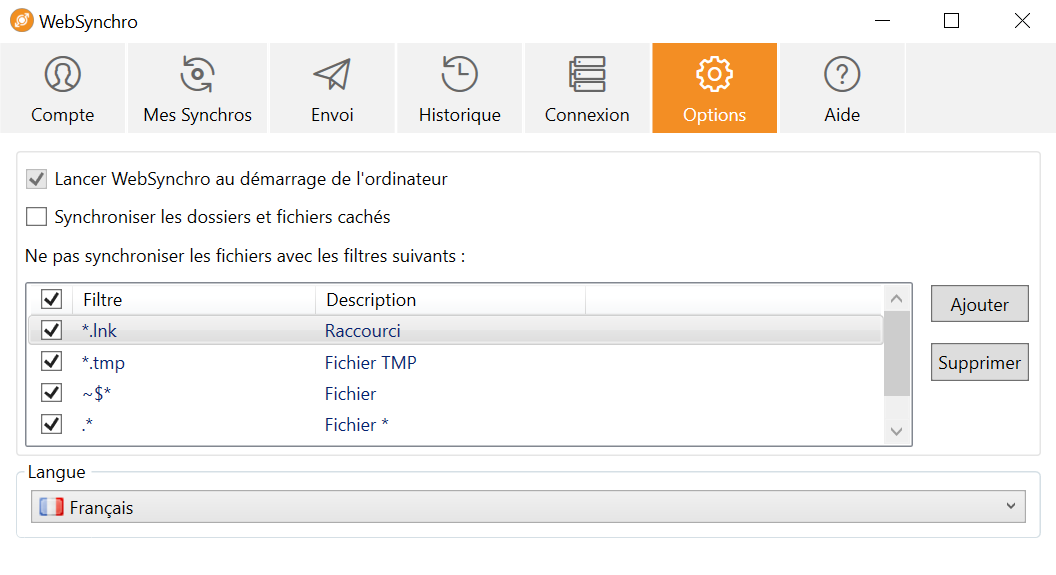Viewport: 1056px width, 575px height.
Task: Go to the Connexion tab
Action: pyautogui.click(x=587, y=88)
